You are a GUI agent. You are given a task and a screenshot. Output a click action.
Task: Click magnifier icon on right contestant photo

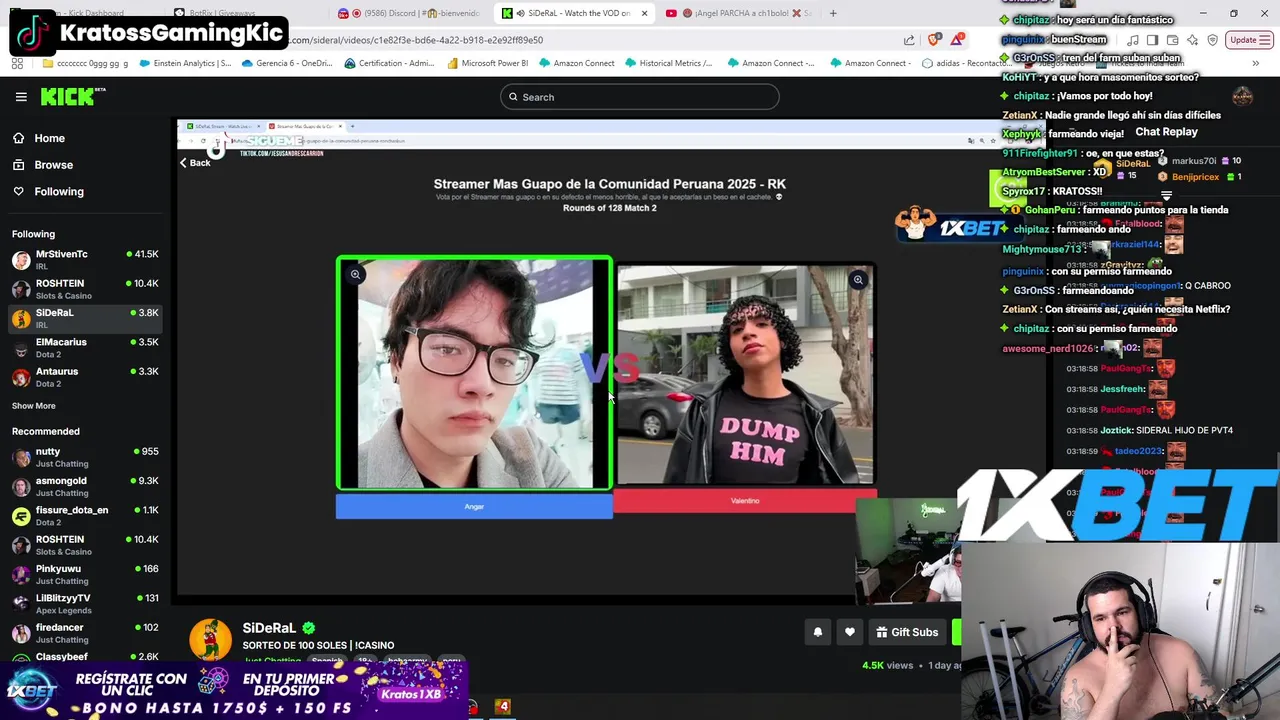tap(858, 280)
